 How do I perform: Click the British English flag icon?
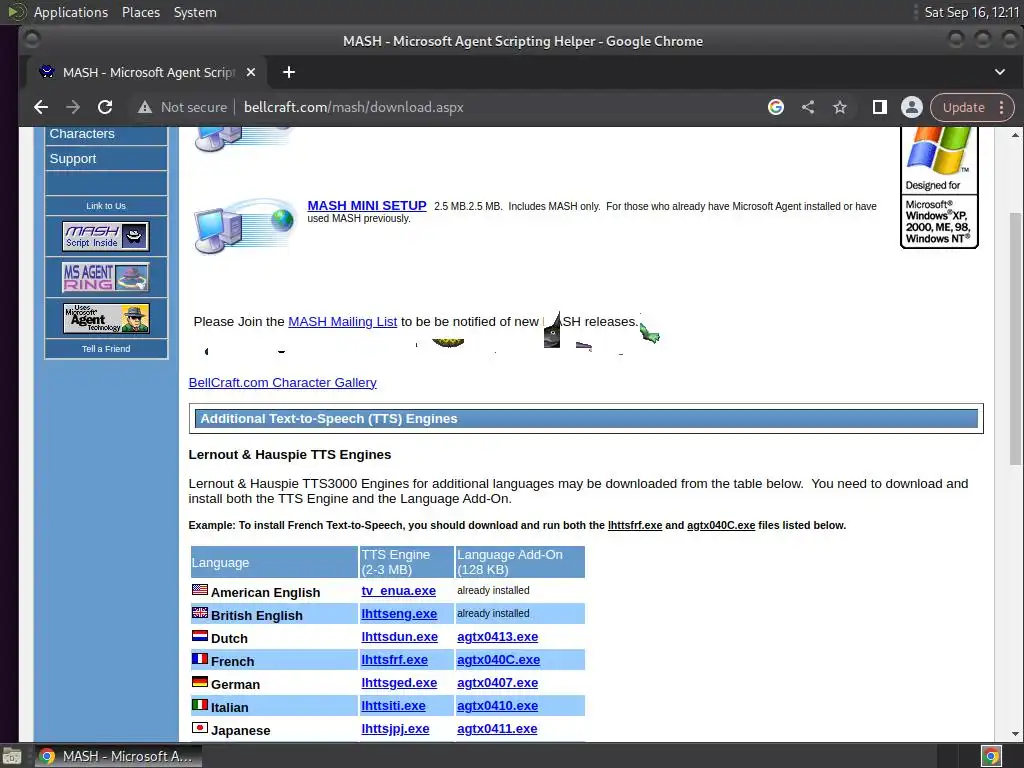tap(200, 613)
